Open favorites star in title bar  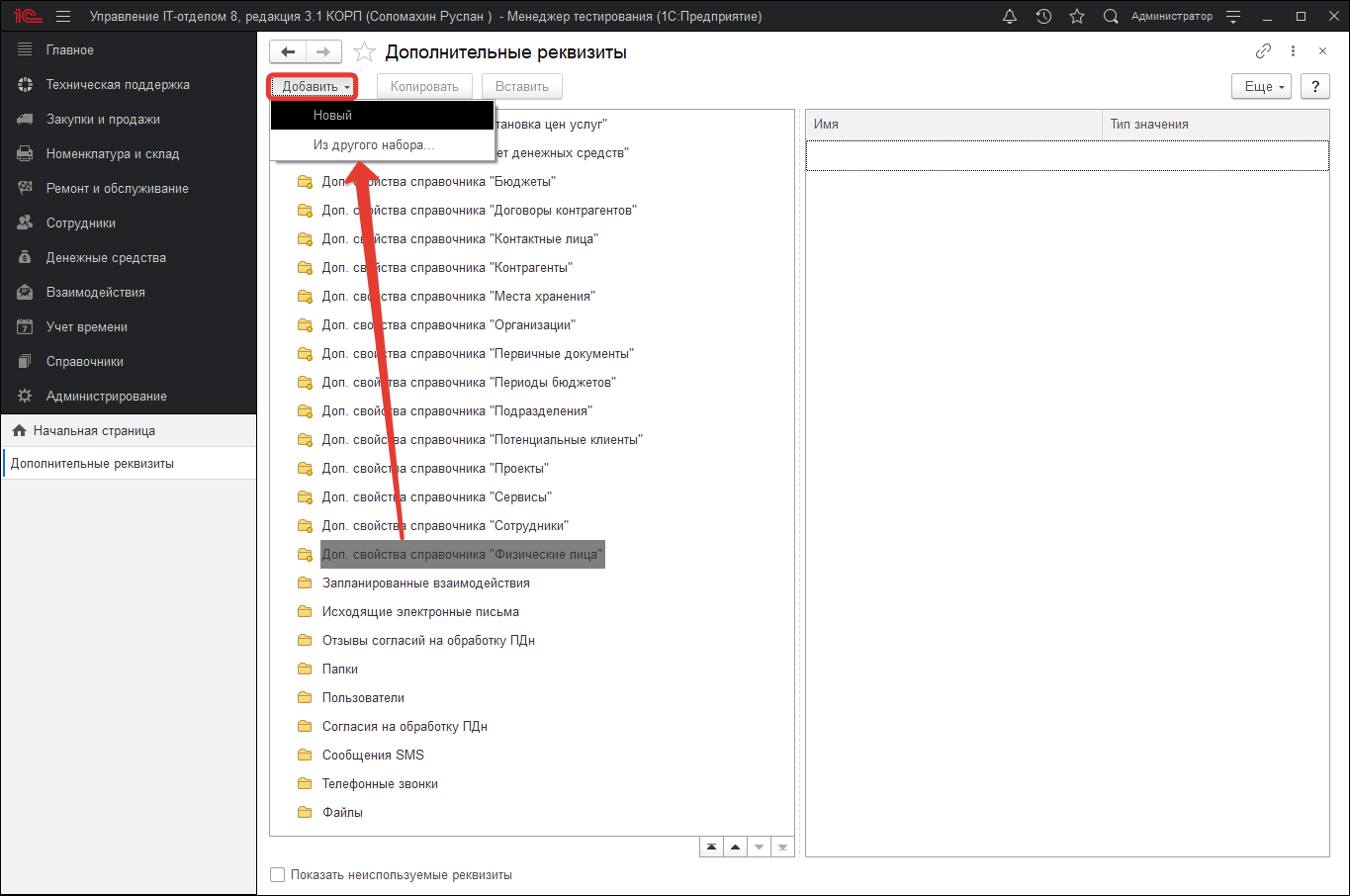[1077, 17]
